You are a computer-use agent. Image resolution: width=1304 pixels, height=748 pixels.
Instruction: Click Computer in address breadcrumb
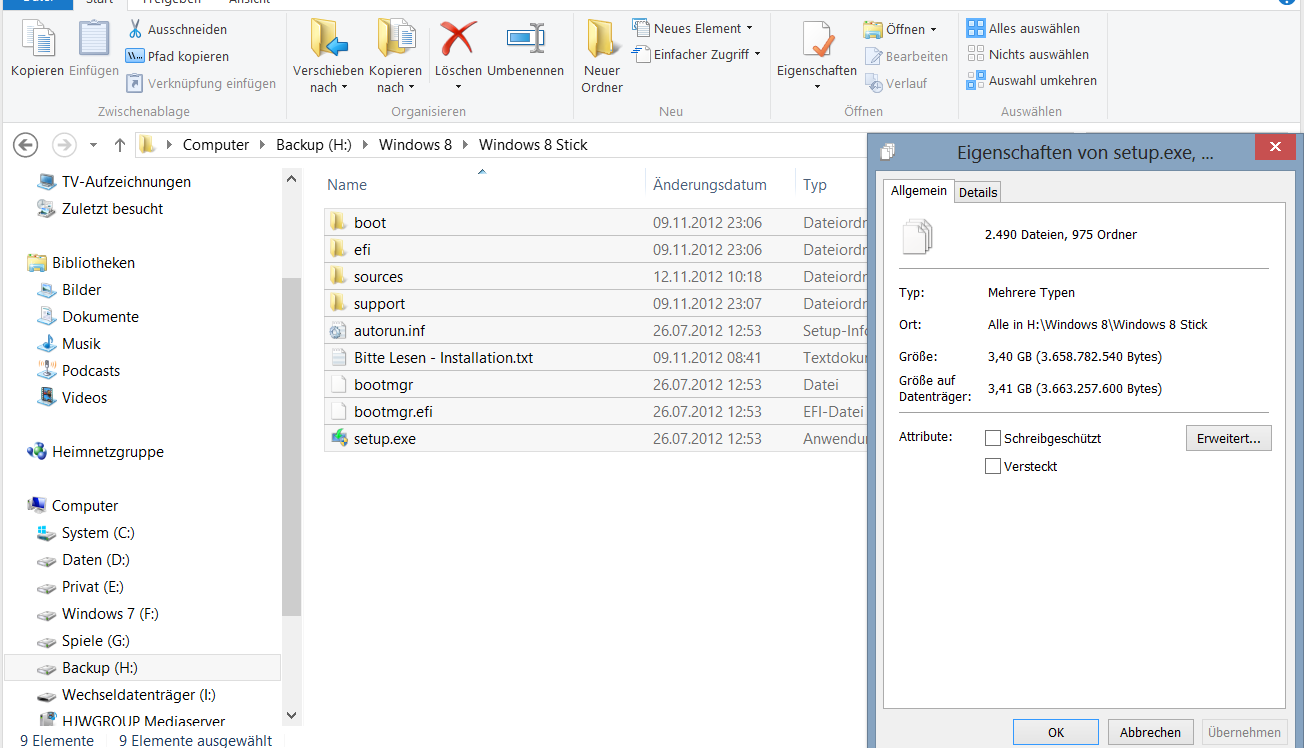(216, 145)
